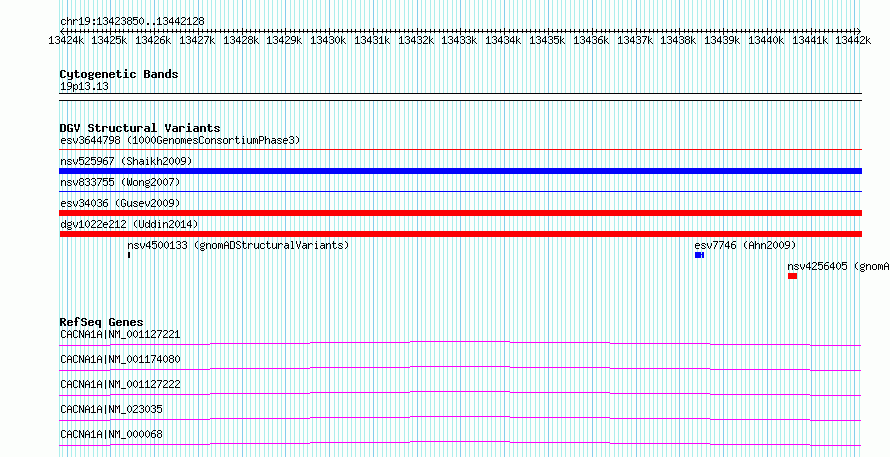The image size is (890, 457).
Task: Click the thin blue nsv833755 variant line
Action: tap(461, 192)
